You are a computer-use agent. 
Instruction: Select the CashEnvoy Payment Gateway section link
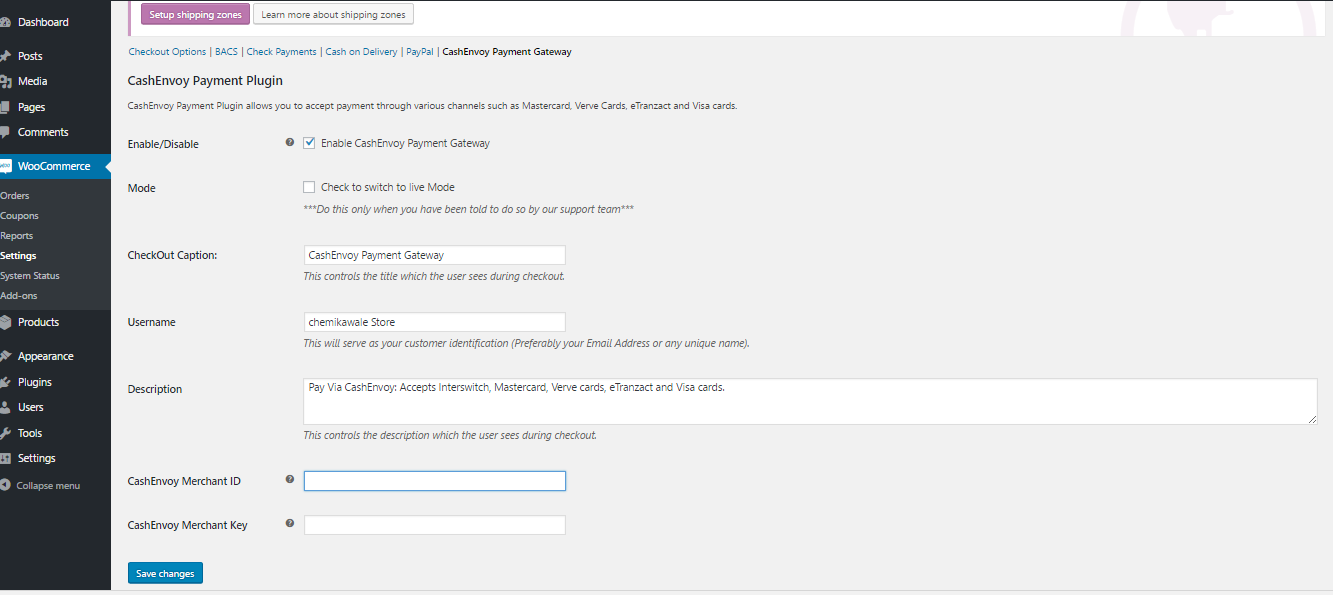pyautogui.click(x=507, y=52)
